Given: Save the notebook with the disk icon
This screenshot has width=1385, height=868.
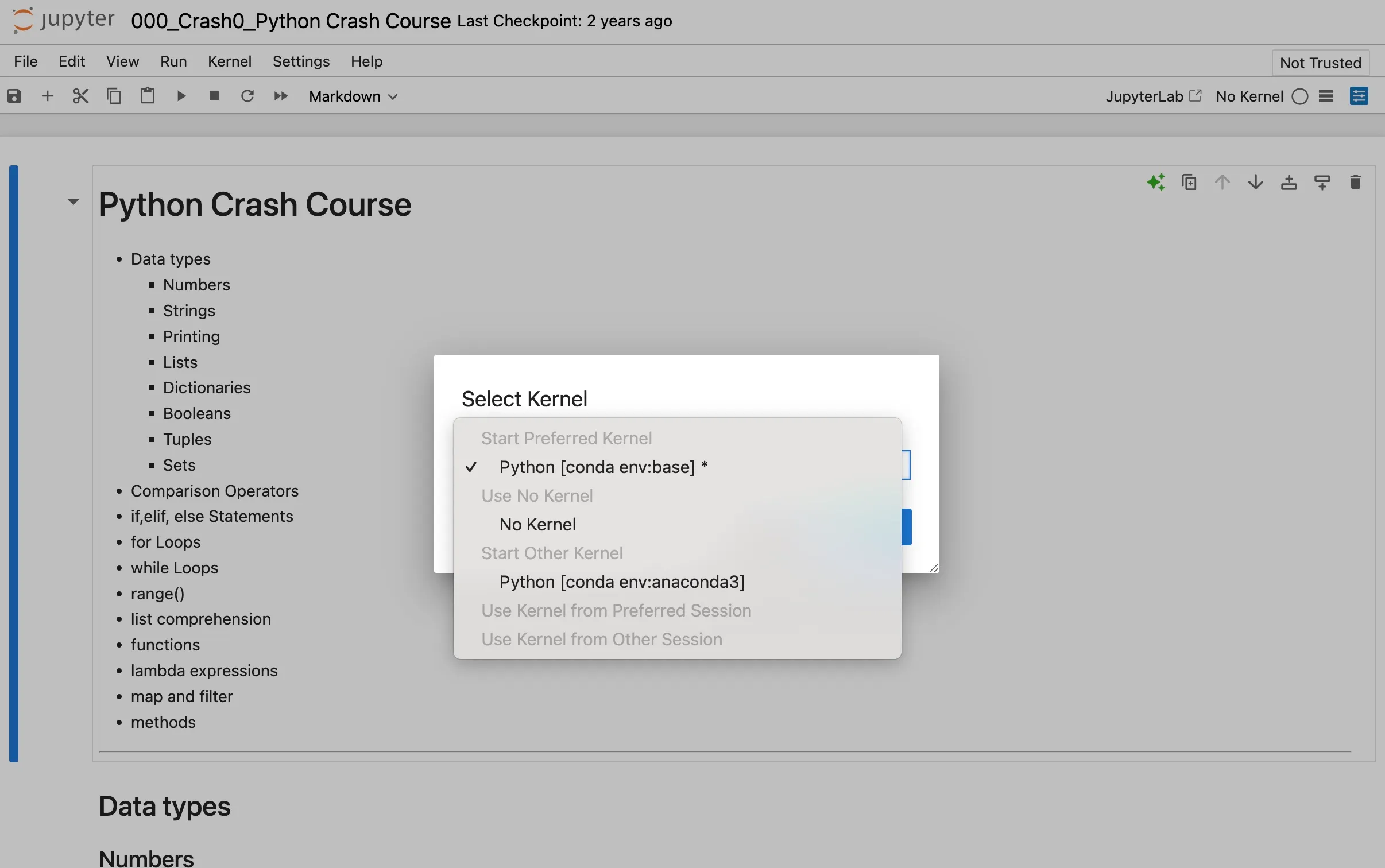Looking at the screenshot, I should tap(14, 96).
